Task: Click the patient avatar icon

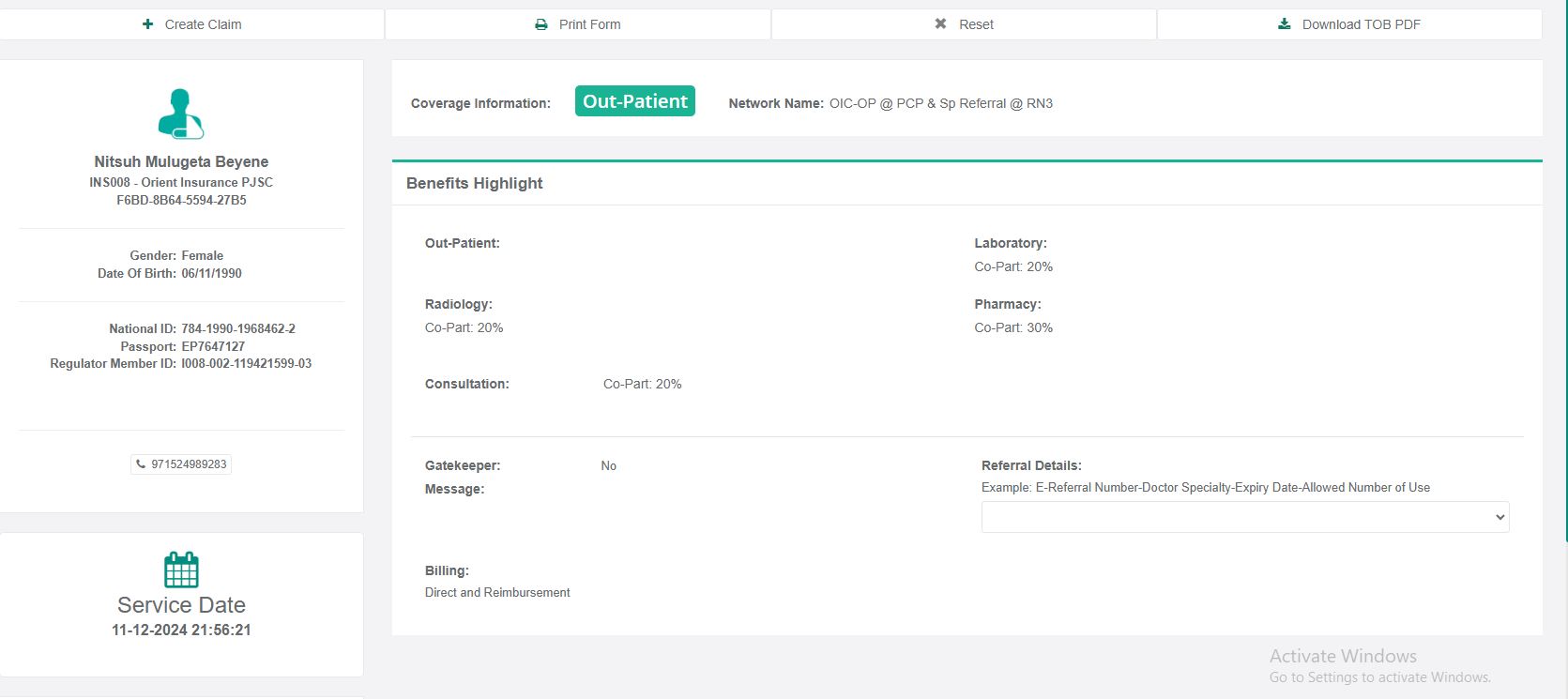Action: point(180,114)
